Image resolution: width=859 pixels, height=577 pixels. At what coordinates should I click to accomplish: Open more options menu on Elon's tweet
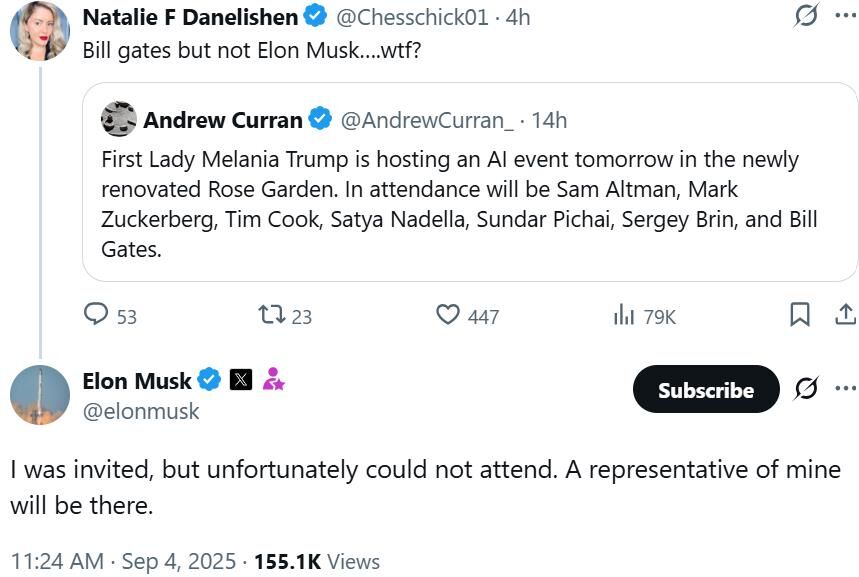[845, 388]
